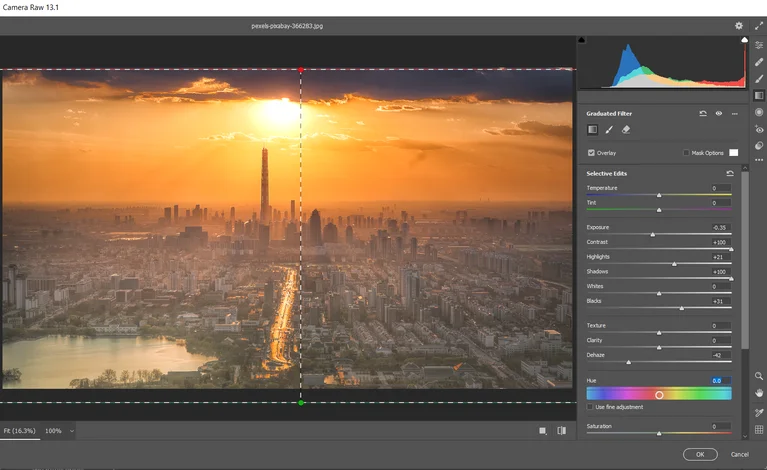Select the Spot Removal bandage tool
The image size is (767, 470).
pos(759,62)
